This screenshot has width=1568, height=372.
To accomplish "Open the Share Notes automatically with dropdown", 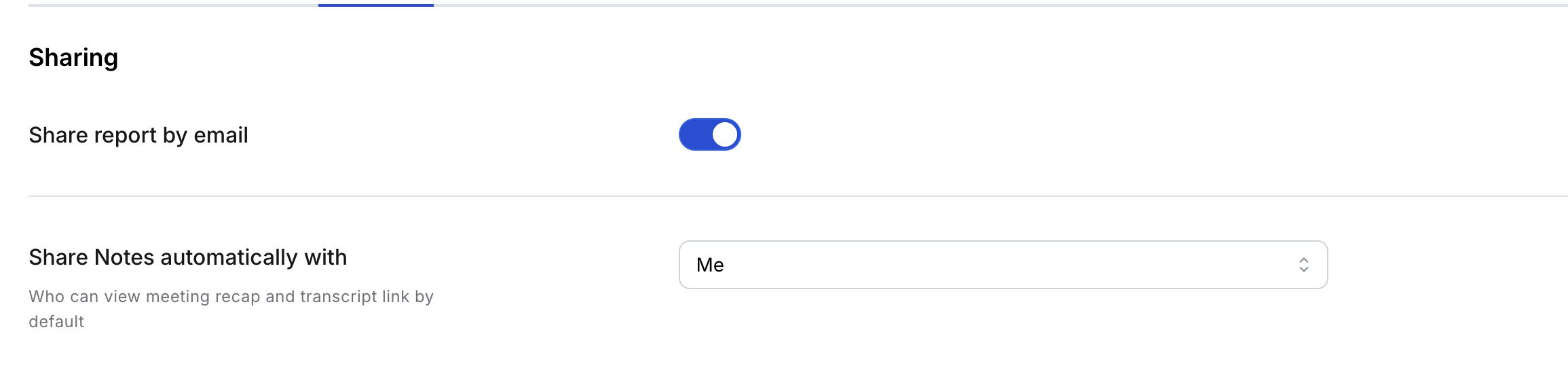I will 1003,265.
